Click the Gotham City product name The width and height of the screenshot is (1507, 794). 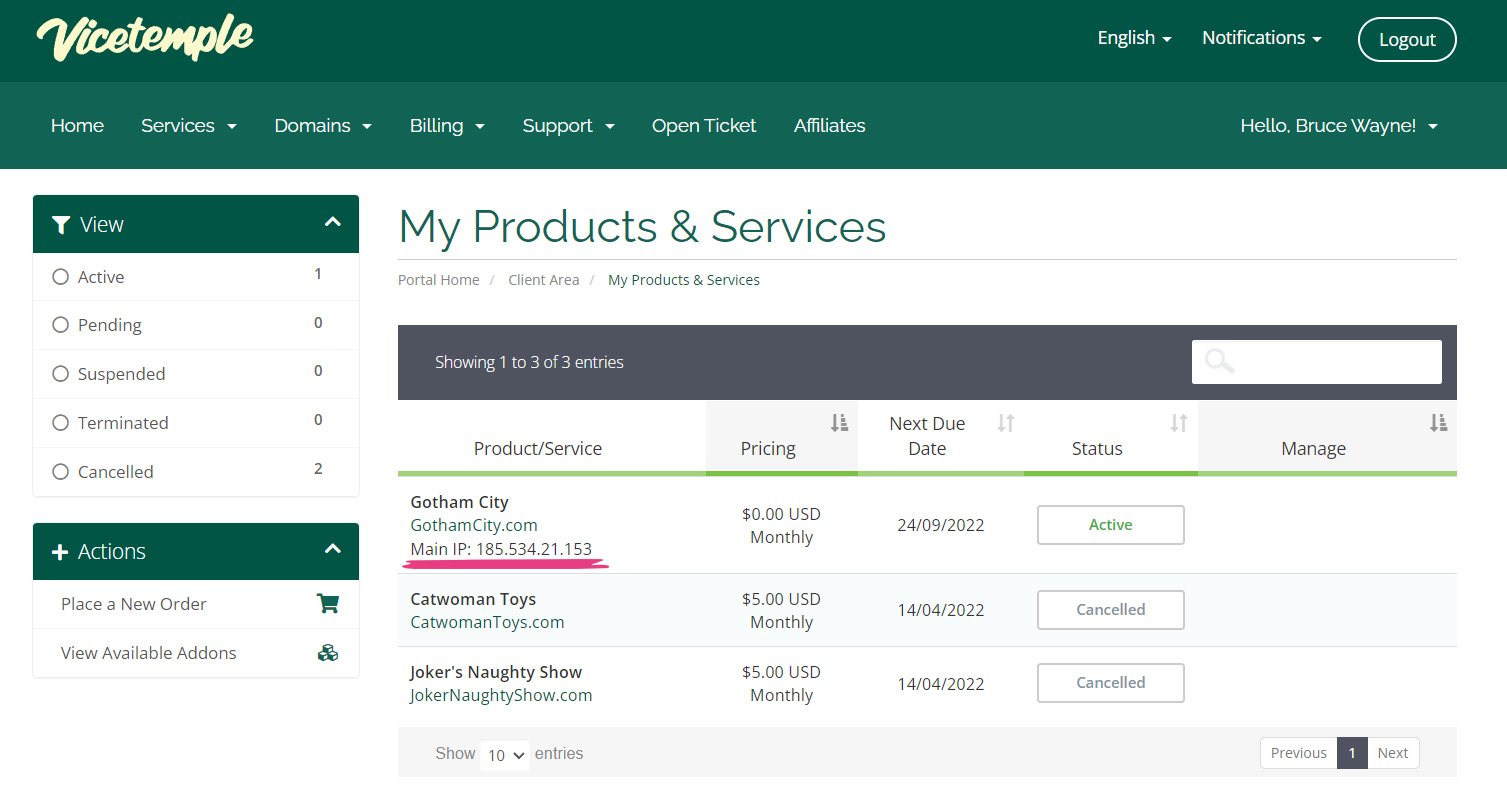(x=459, y=502)
